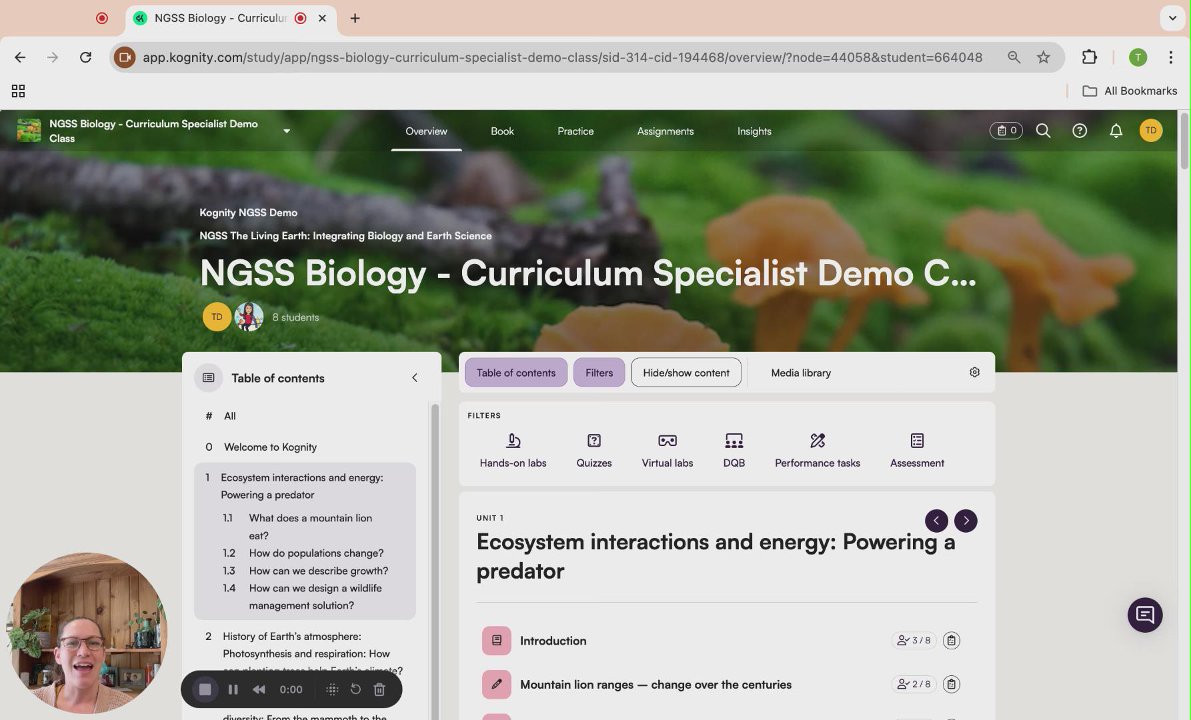Image resolution: width=1191 pixels, height=720 pixels.
Task: Collapse the Table of contents sidebar
Action: click(x=415, y=377)
